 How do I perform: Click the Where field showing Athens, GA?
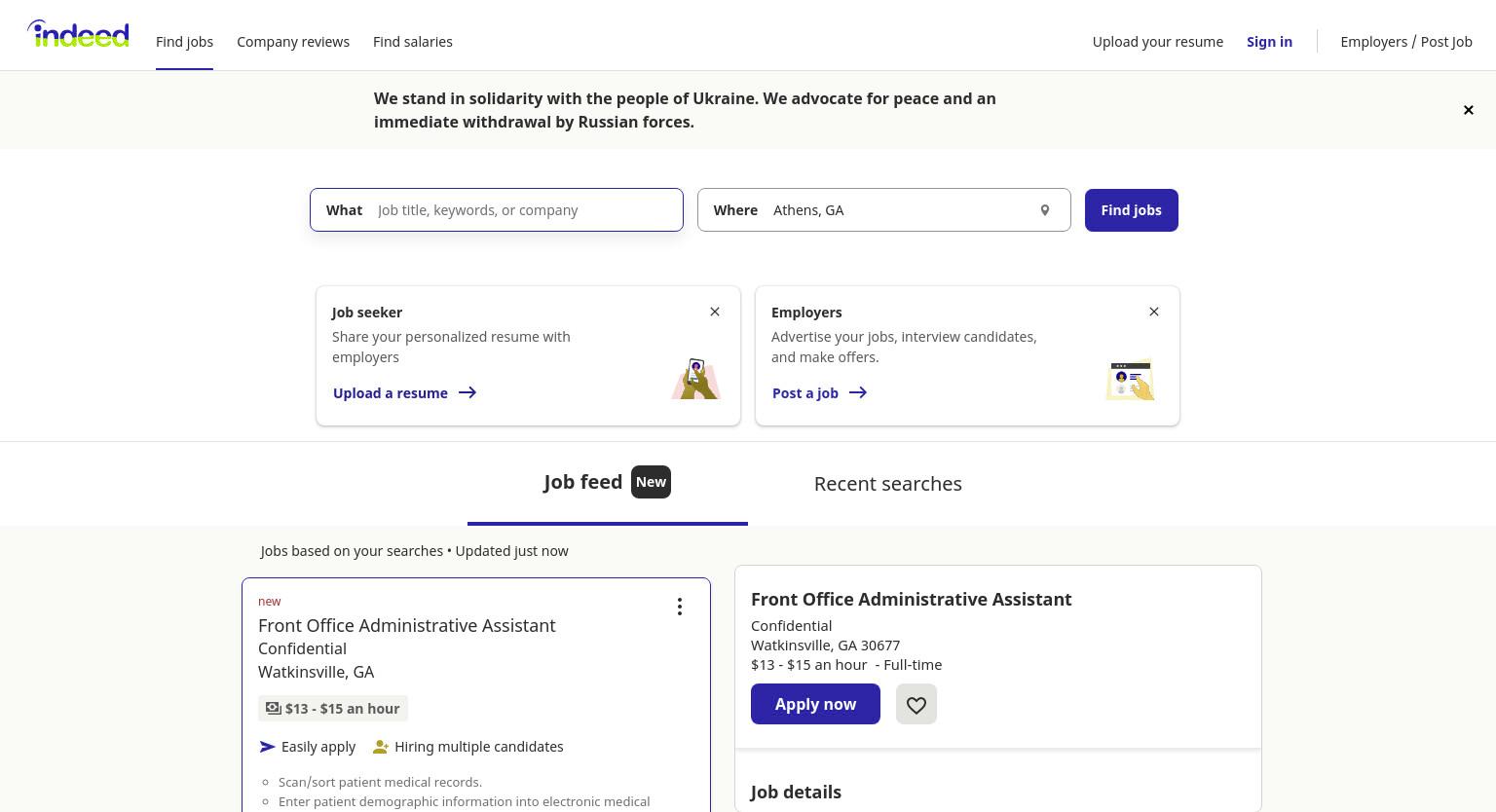tap(884, 210)
